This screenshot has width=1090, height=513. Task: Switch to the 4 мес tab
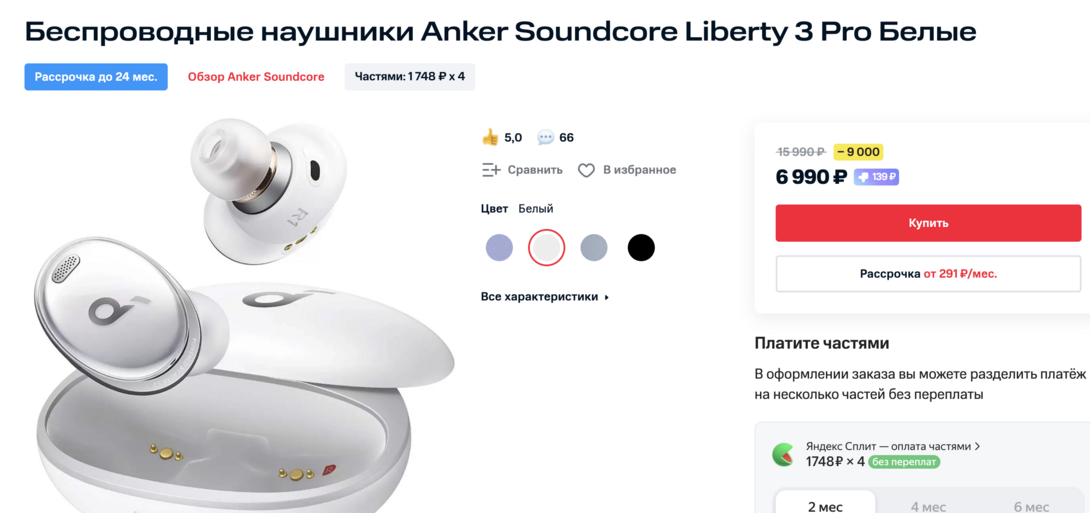tap(928, 503)
